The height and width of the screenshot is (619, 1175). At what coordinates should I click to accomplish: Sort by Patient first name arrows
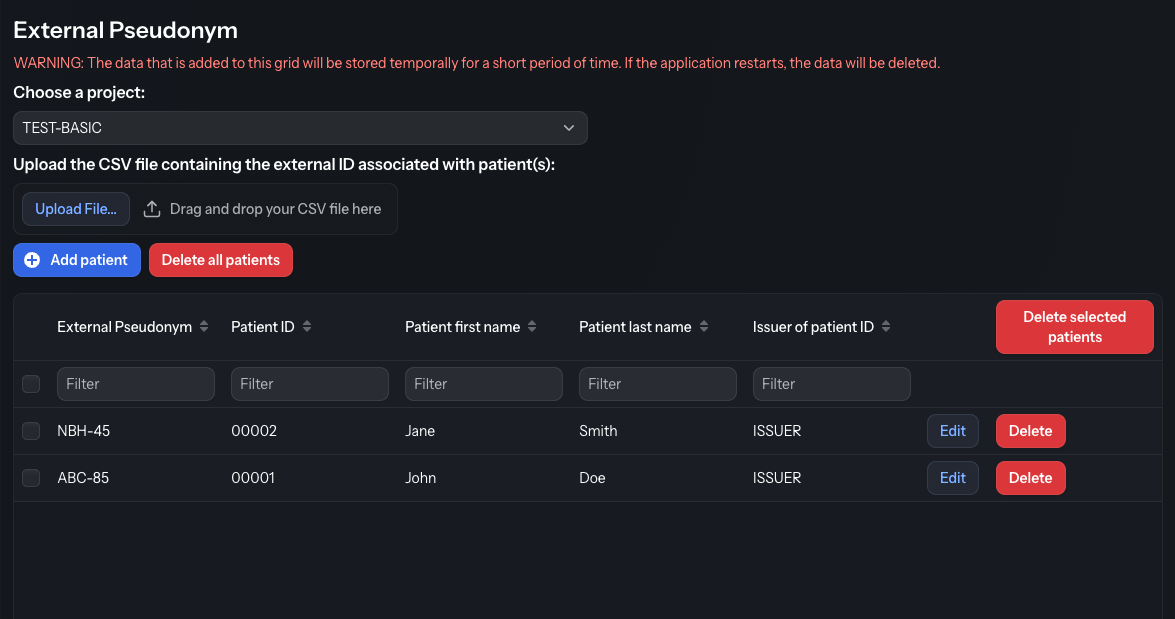pos(532,327)
